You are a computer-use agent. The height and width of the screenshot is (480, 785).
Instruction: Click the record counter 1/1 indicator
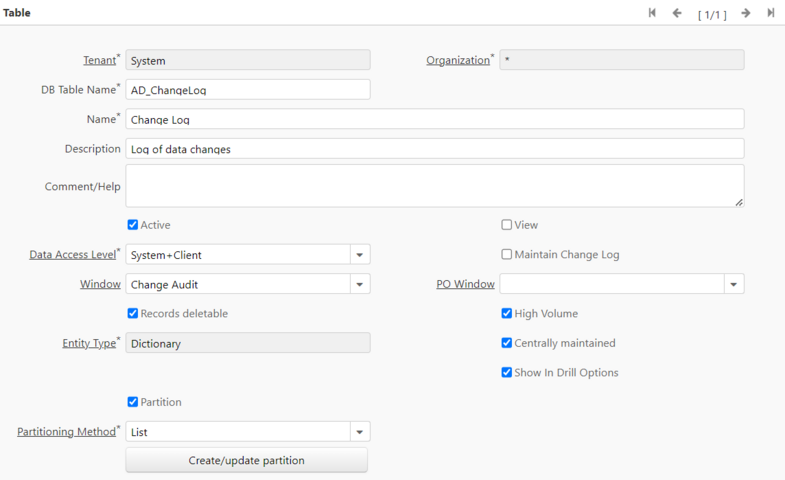(712, 14)
